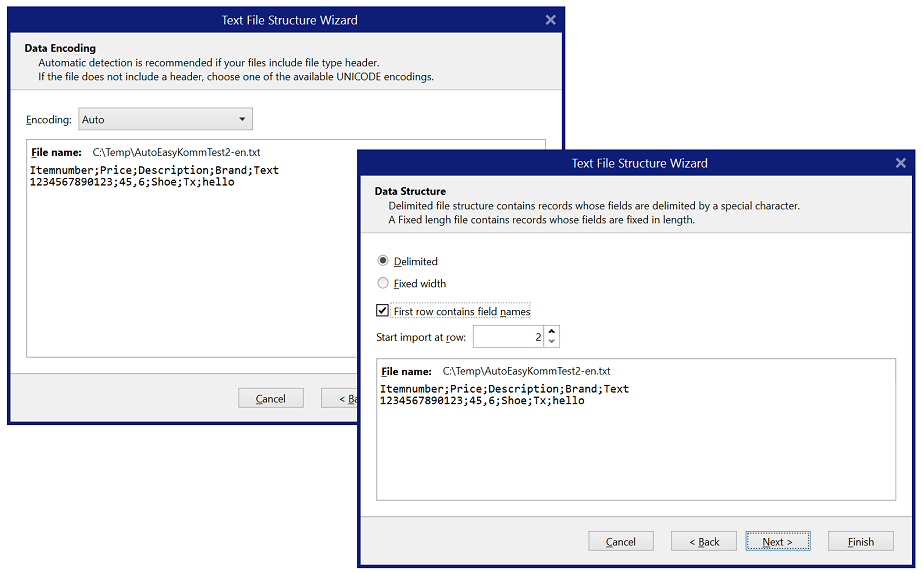
Task: Click the partially hidden Back button in Data Encoding
Action: pyautogui.click(x=339, y=398)
